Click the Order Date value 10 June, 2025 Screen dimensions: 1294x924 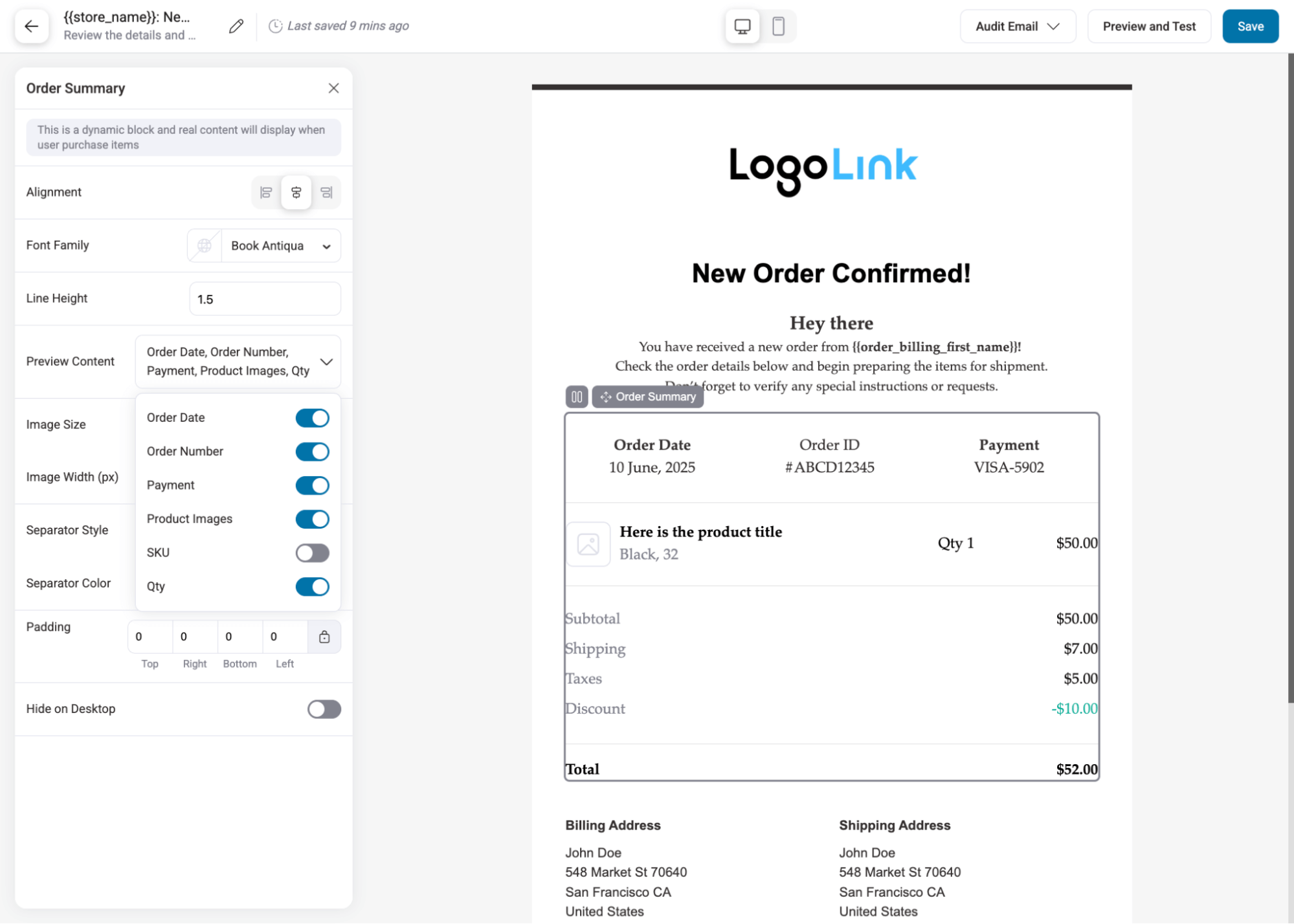651,468
